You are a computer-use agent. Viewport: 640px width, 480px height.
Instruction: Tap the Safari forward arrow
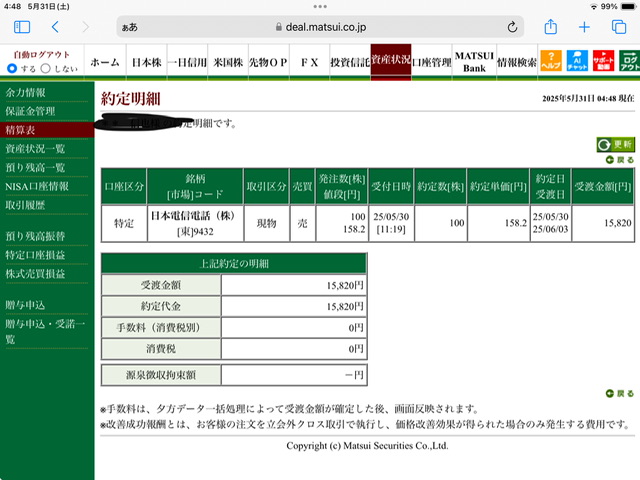coord(85,27)
